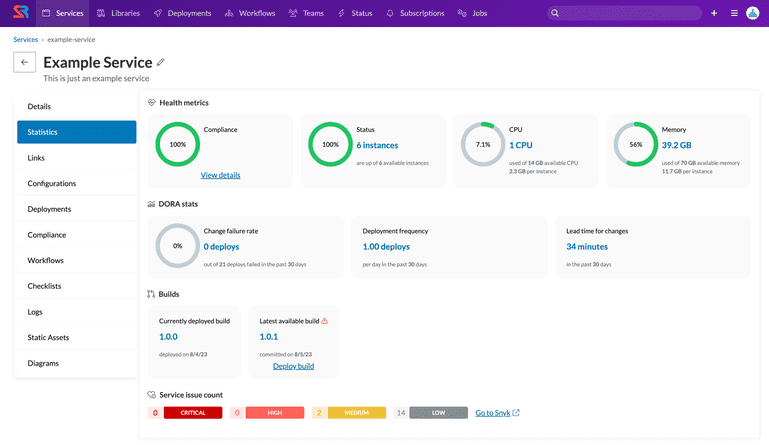Click the Workflows icon in the navbar
Image resolution: width=769 pixels, height=445 pixels.
pyautogui.click(x=229, y=13)
